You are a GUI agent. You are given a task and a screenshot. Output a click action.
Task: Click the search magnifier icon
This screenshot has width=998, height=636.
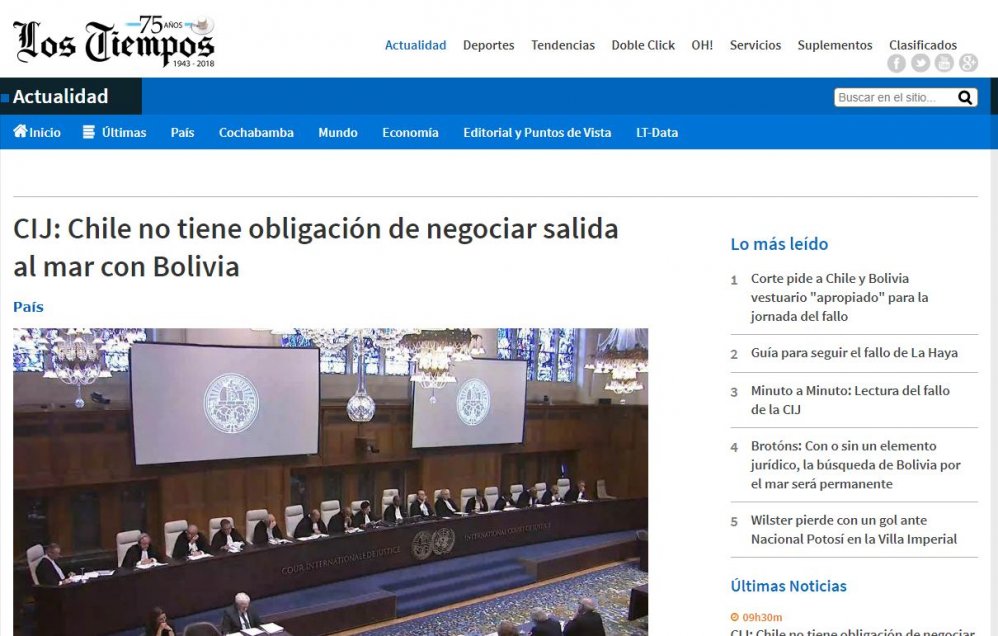tap(965, 98)
